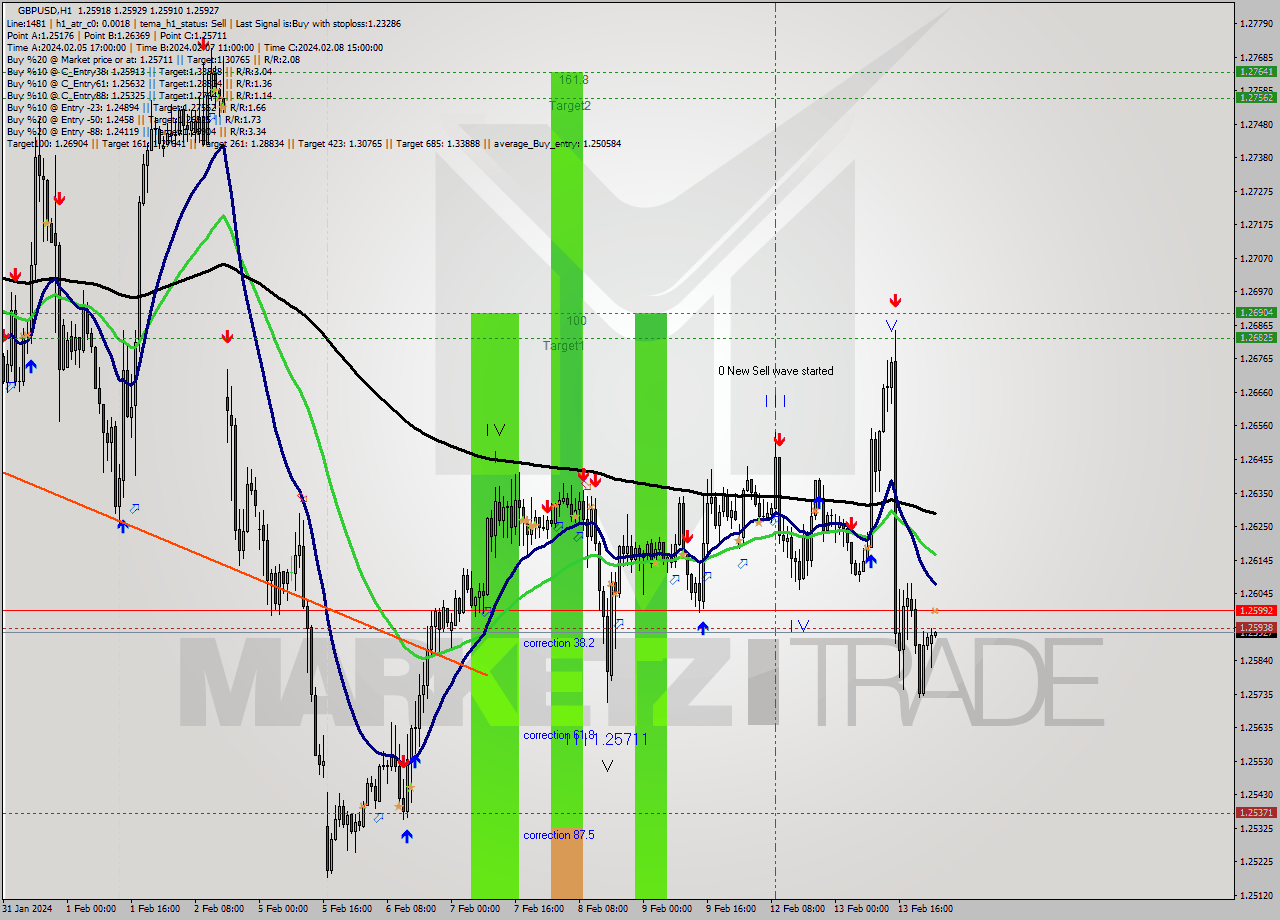Image resolution: width=1280 pixels, height=920 pixels.
Task: Click the red sell arrow above the V label
Action: coord(895,300)
